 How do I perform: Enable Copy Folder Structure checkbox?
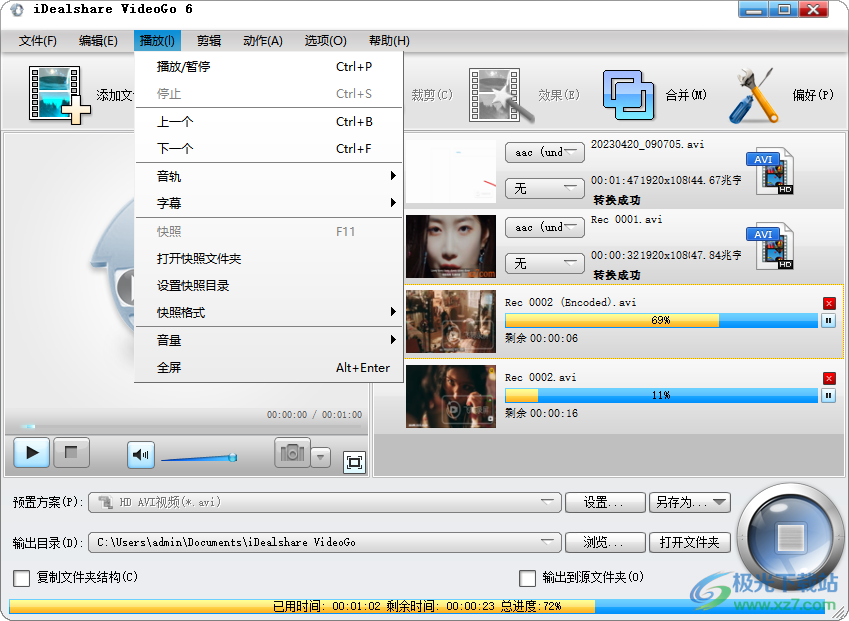(x=22, y=578)
